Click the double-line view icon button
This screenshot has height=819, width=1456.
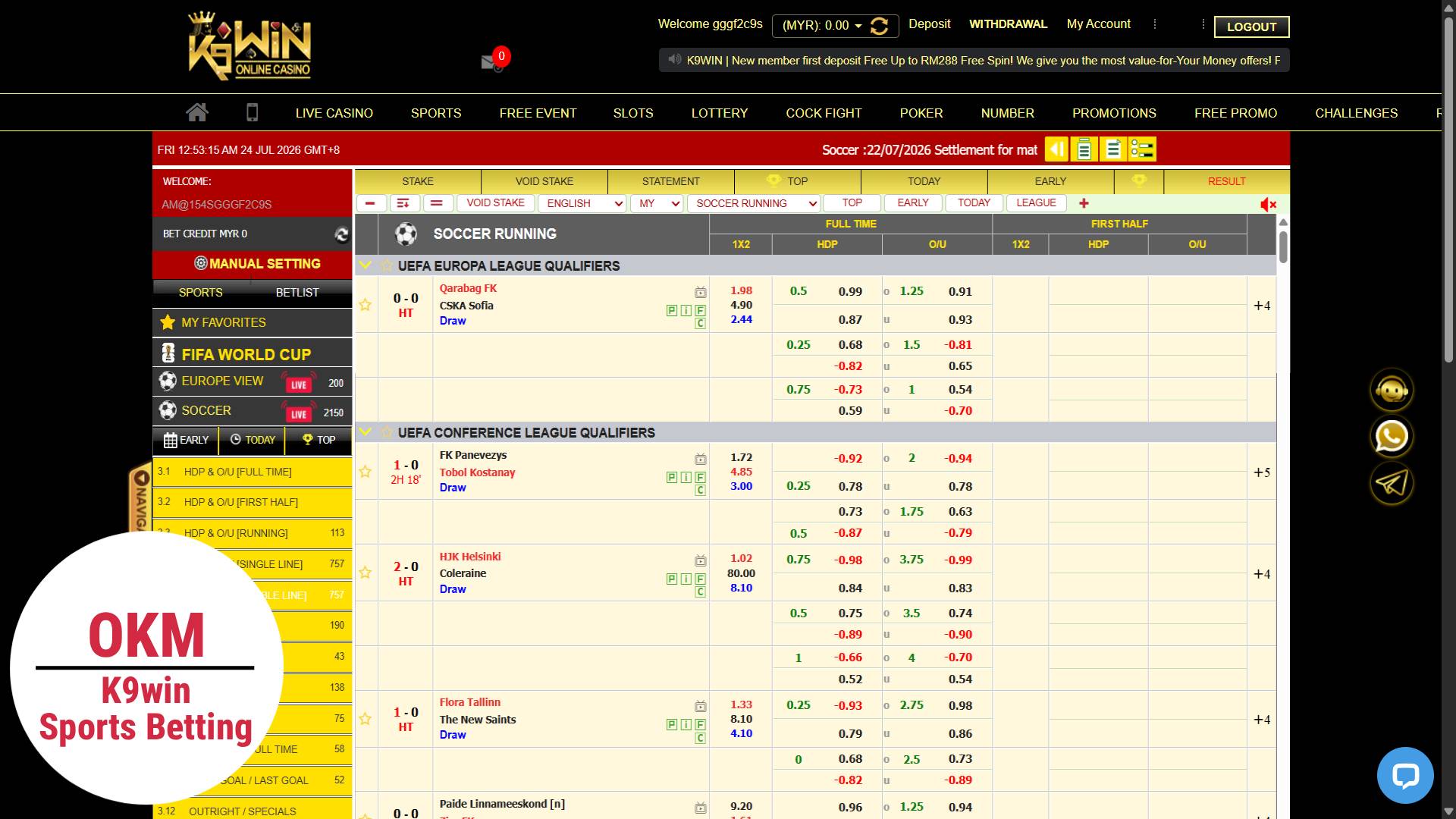[437, 203]
